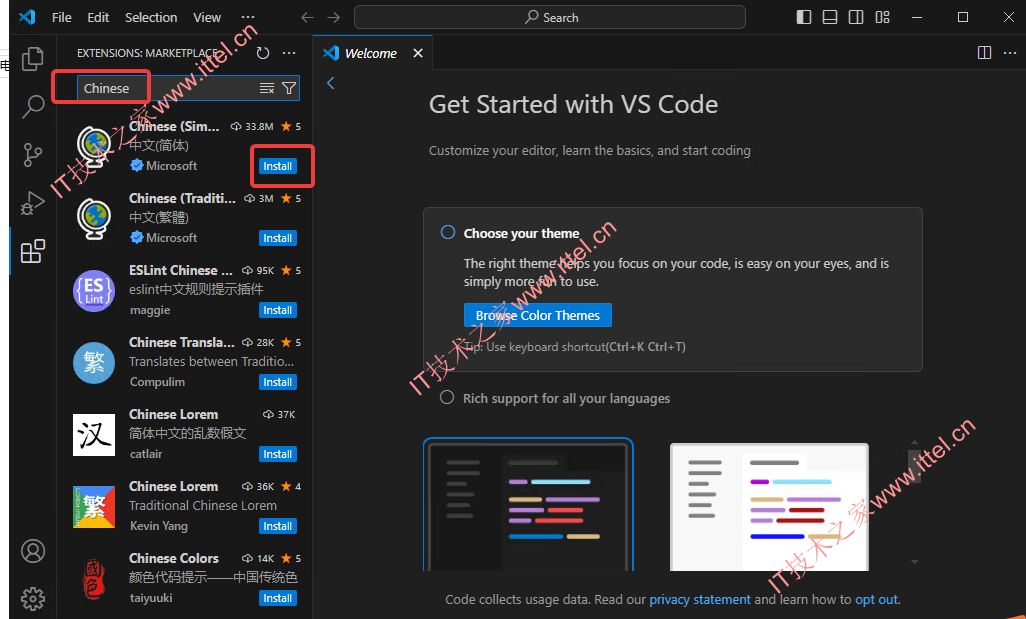Expand the hidden menu bar items ellipsis
This screenshot has height=619, width=1026.
248,18
